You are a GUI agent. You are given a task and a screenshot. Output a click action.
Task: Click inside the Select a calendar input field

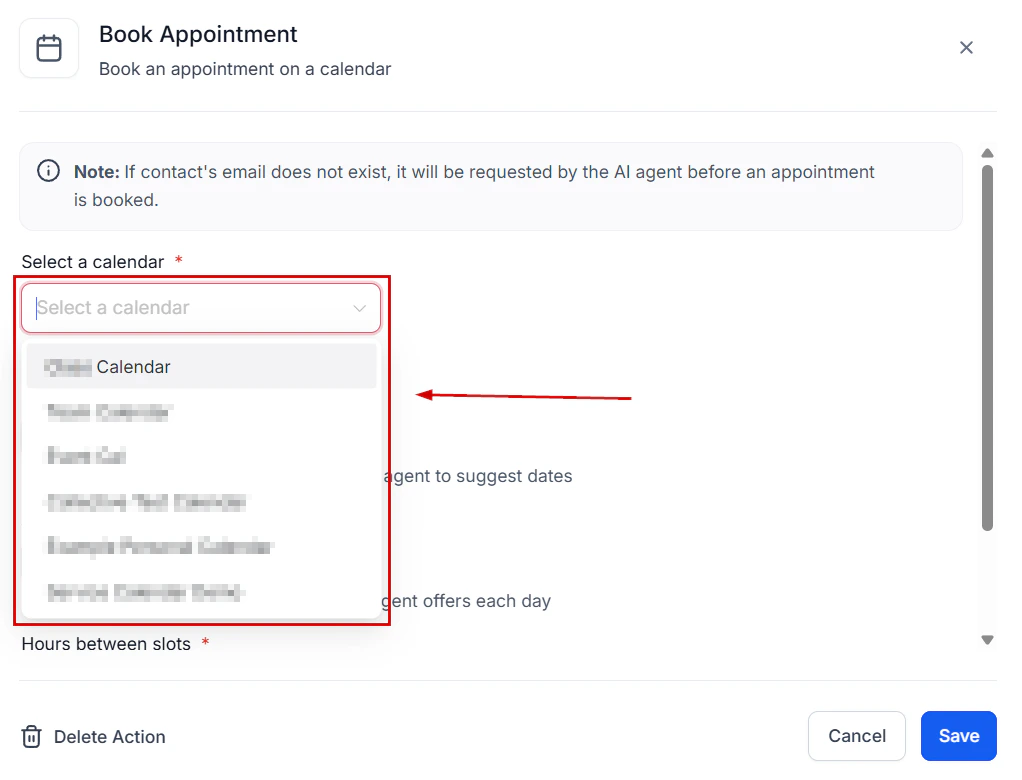pos(180,307)
